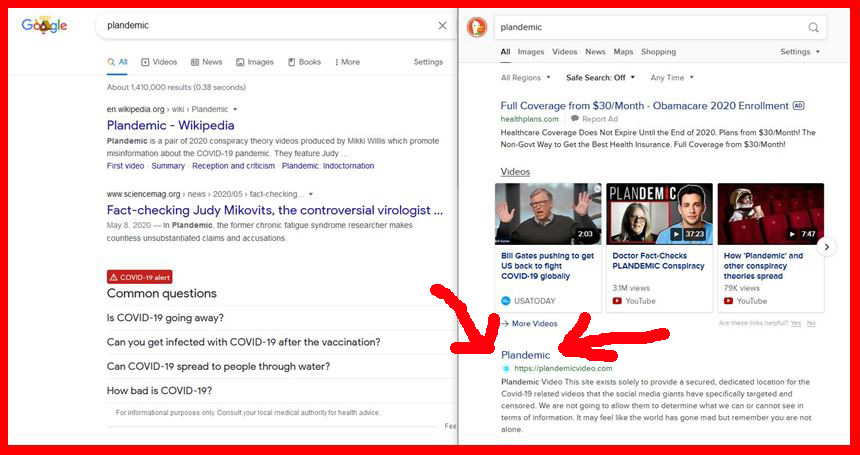Open Google's More search options menu
The height and width of the screenshot is (455, 860).
[x=347, y=62]
